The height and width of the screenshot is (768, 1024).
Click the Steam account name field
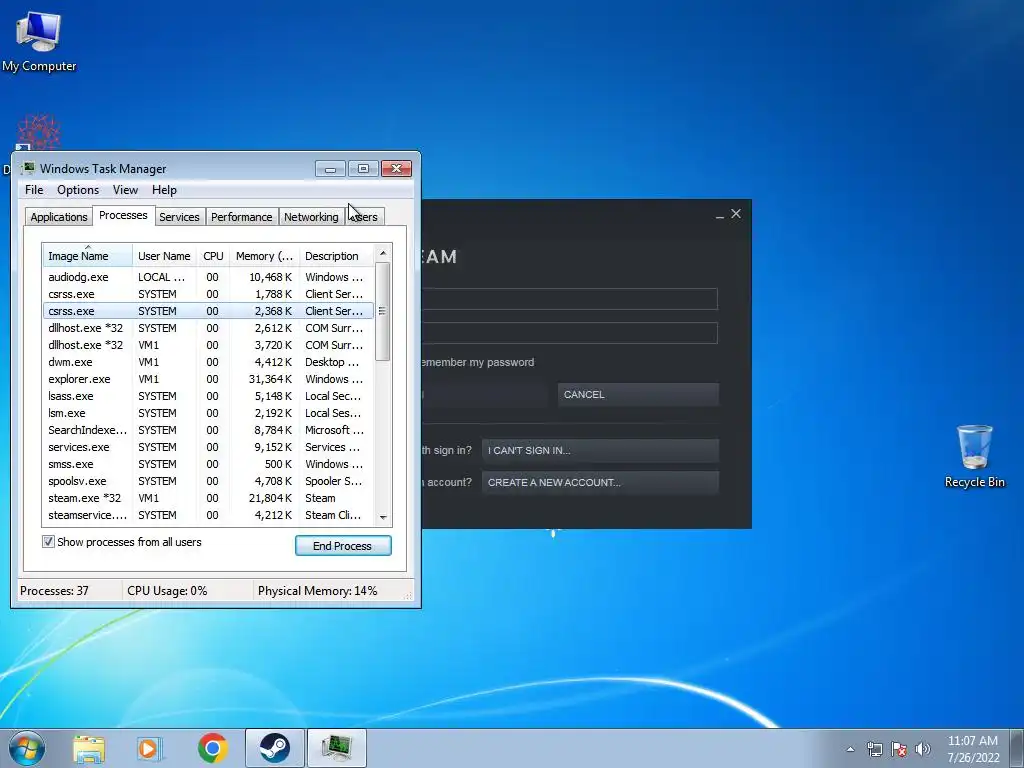[x=569, y=299]
